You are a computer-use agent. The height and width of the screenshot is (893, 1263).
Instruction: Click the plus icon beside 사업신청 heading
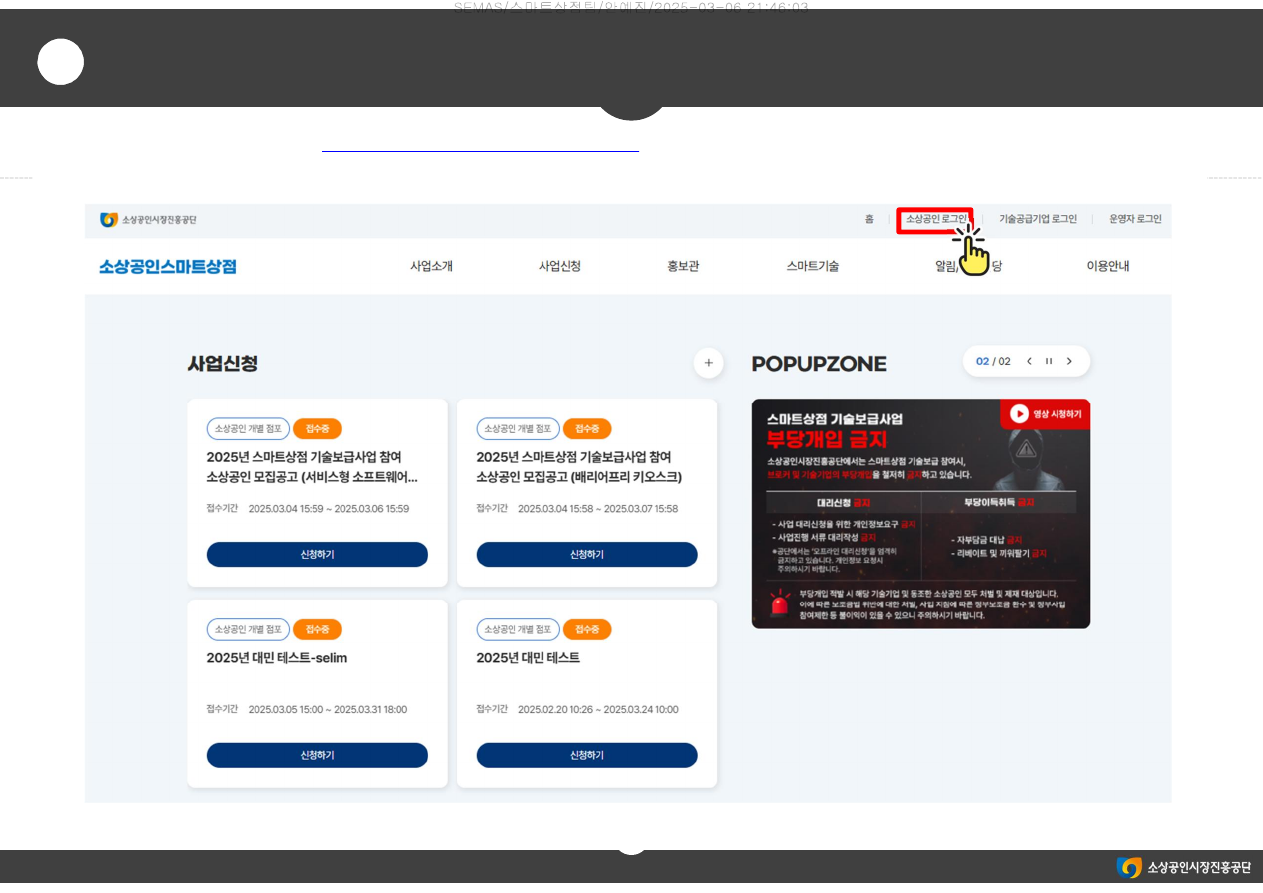tap(708, 363)
